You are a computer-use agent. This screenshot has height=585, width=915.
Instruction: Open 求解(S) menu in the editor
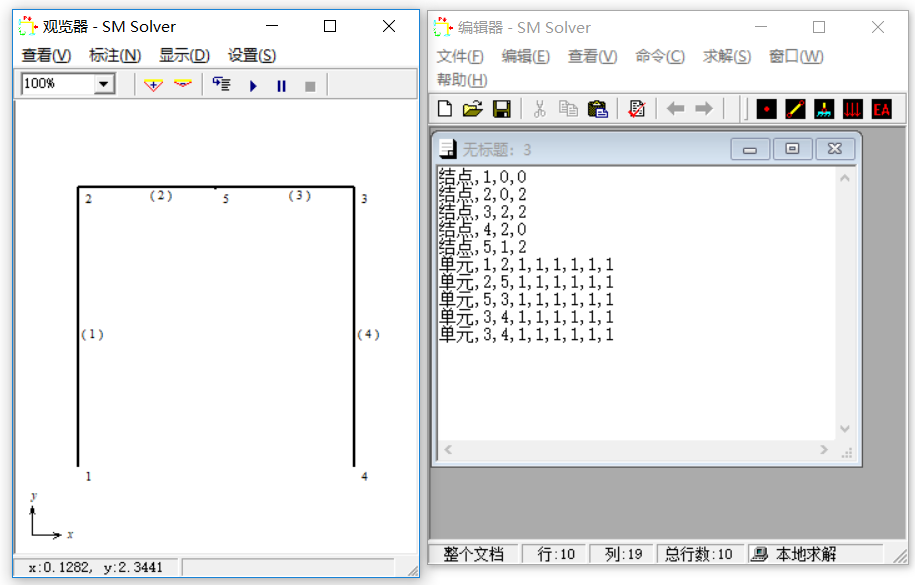[727, 56]
